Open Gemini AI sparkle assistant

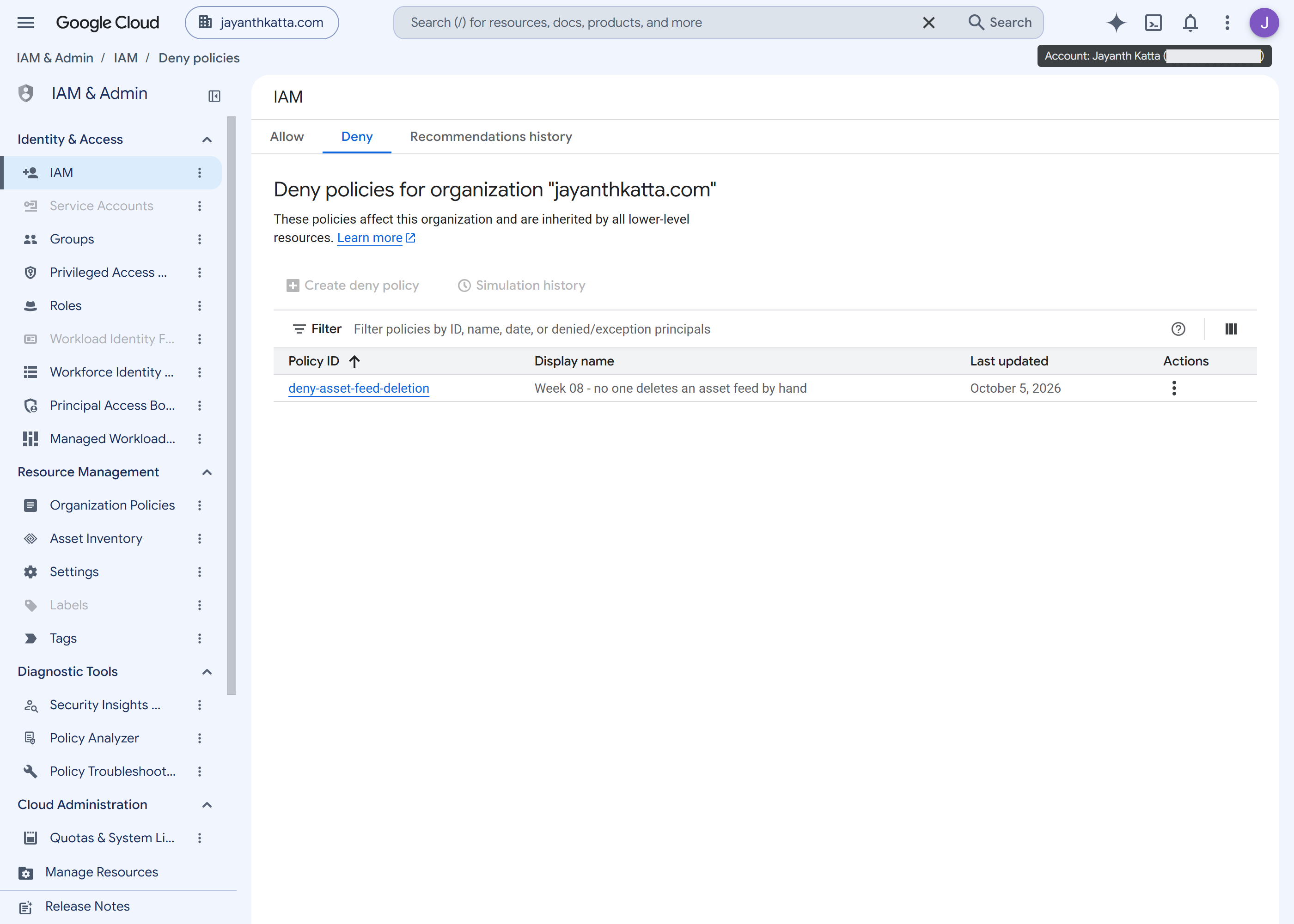(1116, 23)
